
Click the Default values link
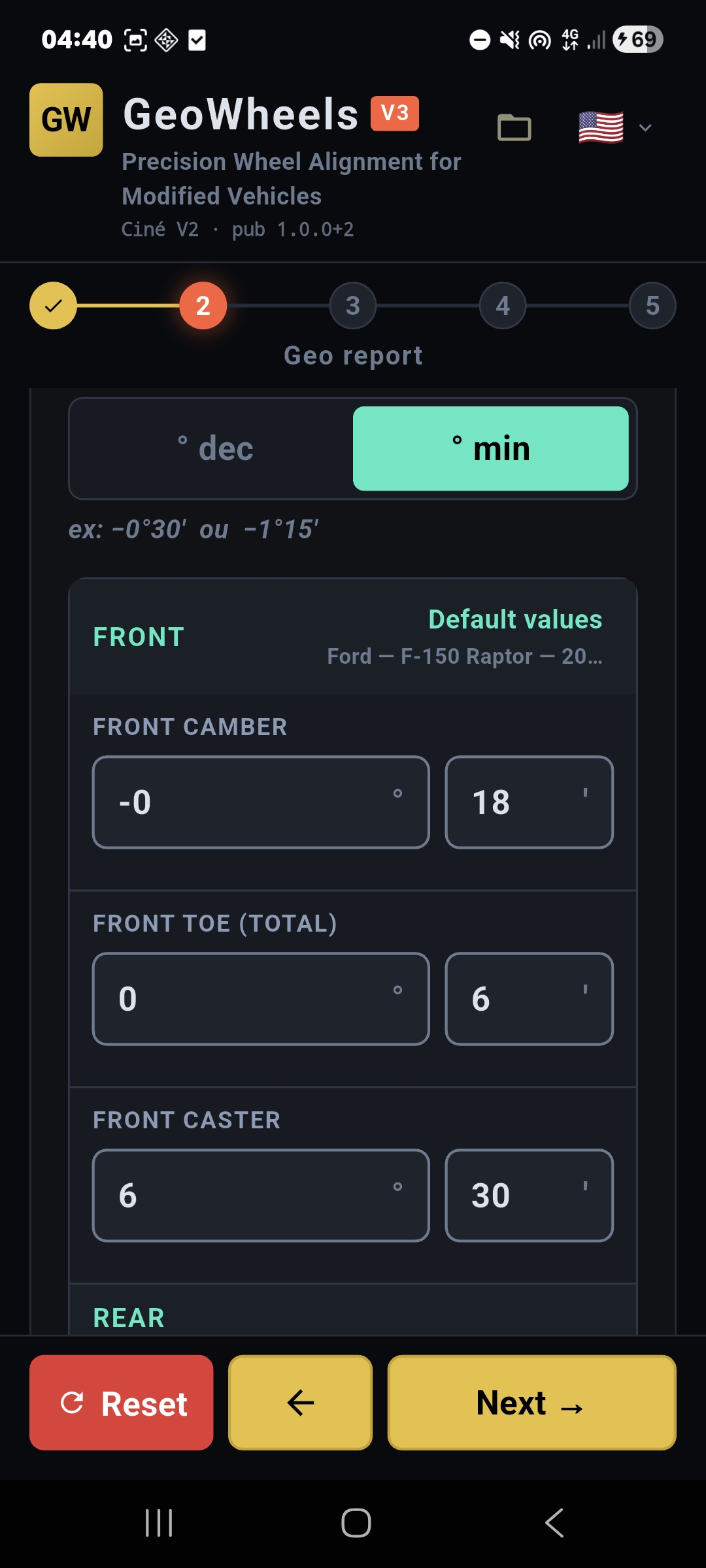click(515, 619)
